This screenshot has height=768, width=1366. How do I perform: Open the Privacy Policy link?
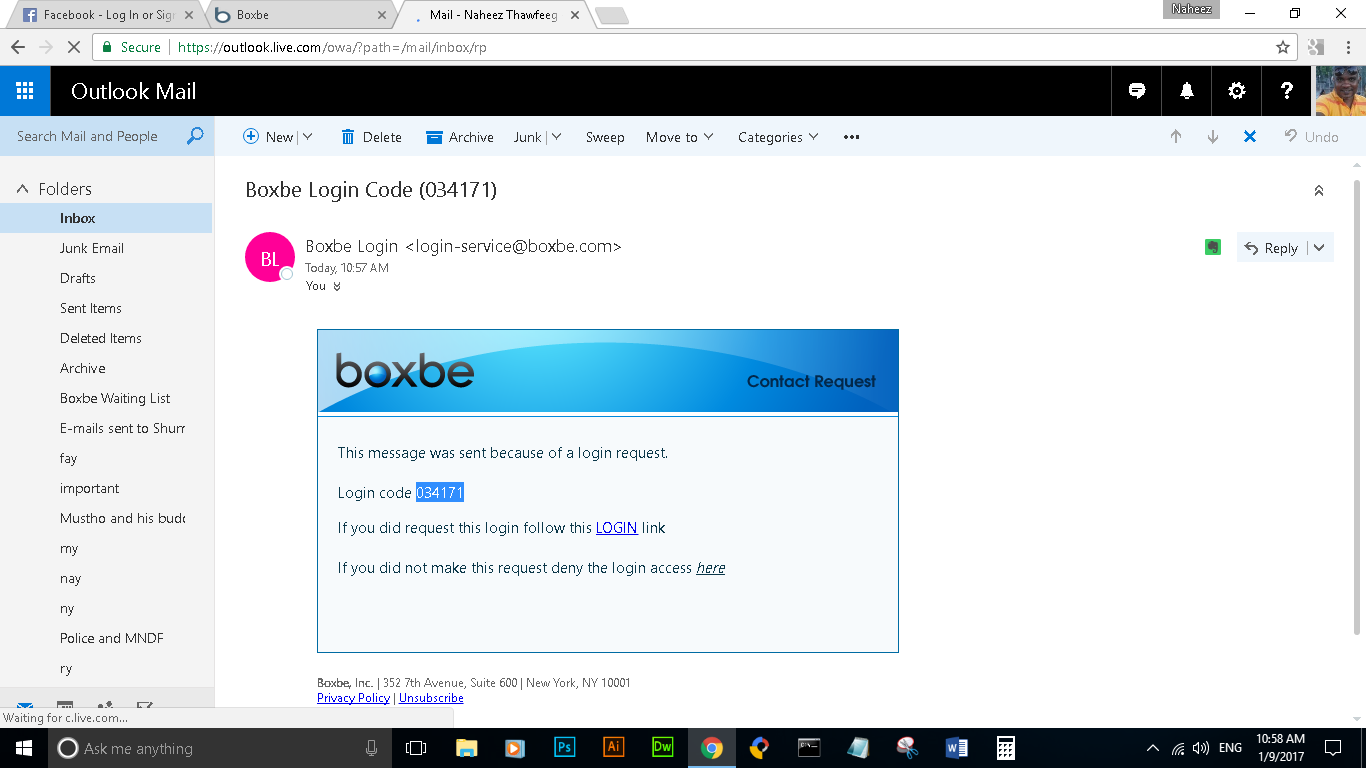[353, 698]
